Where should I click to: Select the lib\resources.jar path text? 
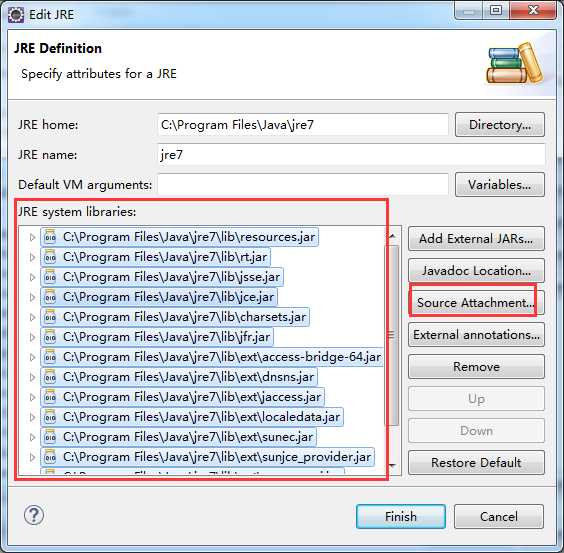click(189, 237)
